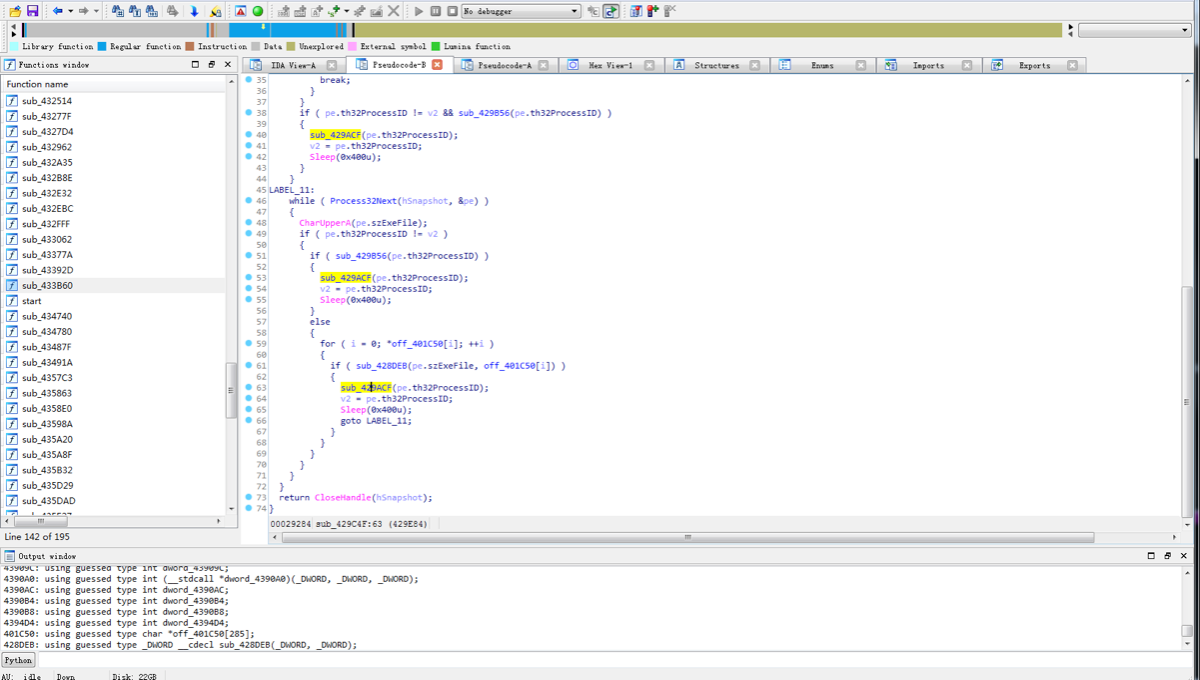Screen dimensions: 1200x680
Task: Click the green circle toolbar icon
Action: point(258,10)
